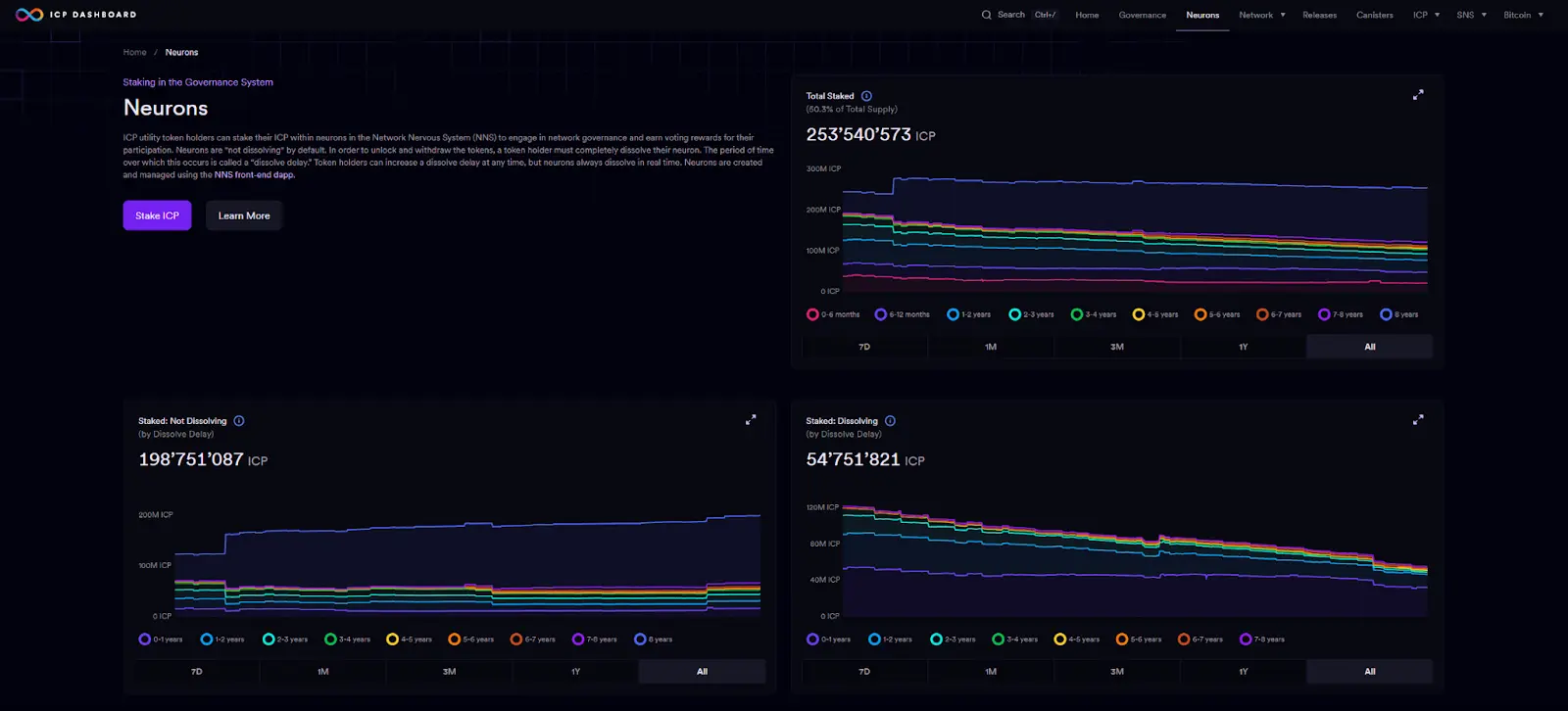Open the NNS front-end dapp link
1568x711 pixels.
tap(254, 175)
